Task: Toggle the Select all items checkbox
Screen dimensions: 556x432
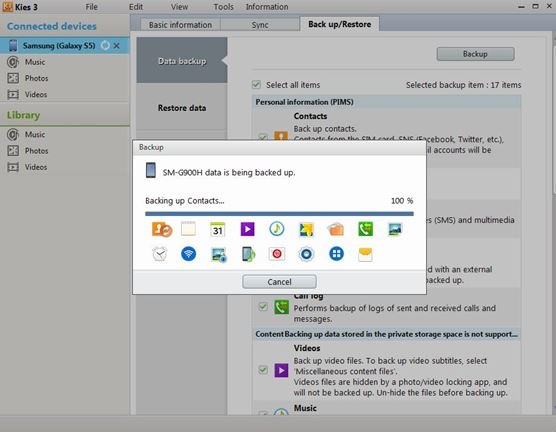Action: coord(256,84)
